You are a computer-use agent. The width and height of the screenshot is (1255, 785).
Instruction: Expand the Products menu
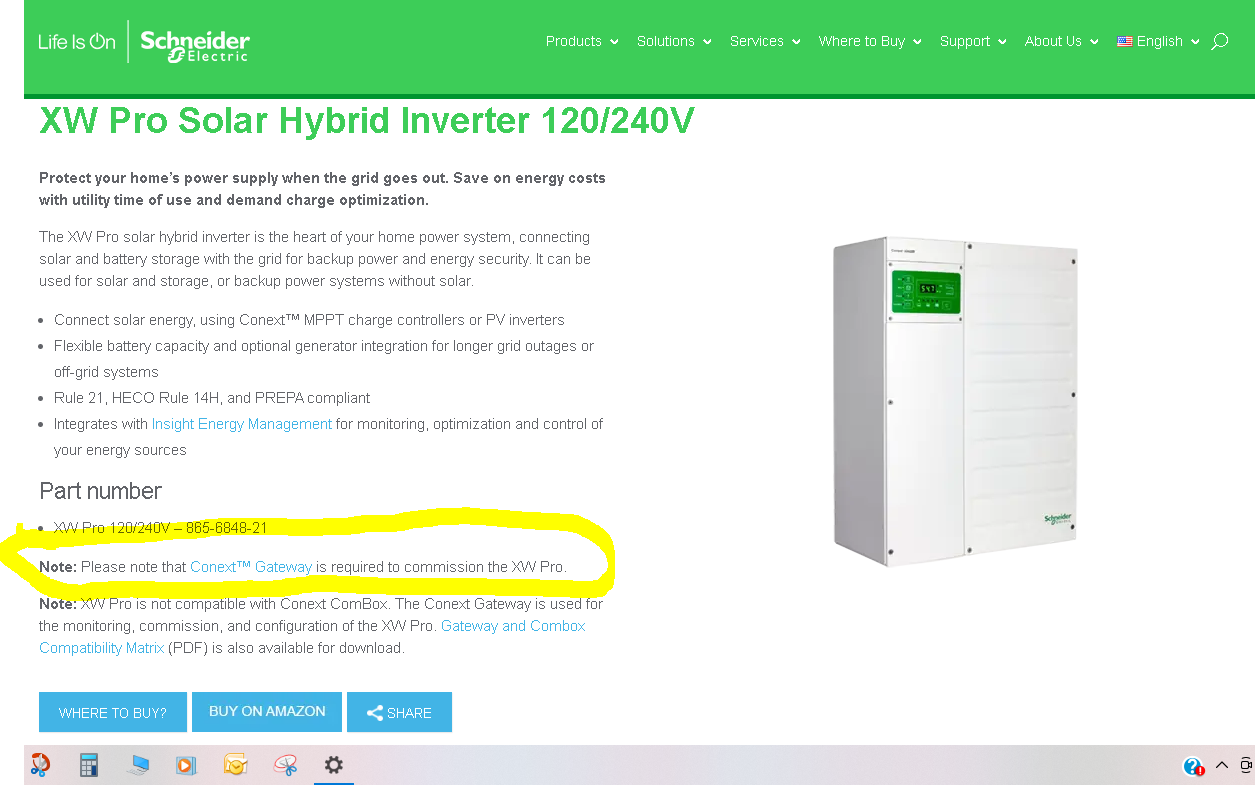582,41
